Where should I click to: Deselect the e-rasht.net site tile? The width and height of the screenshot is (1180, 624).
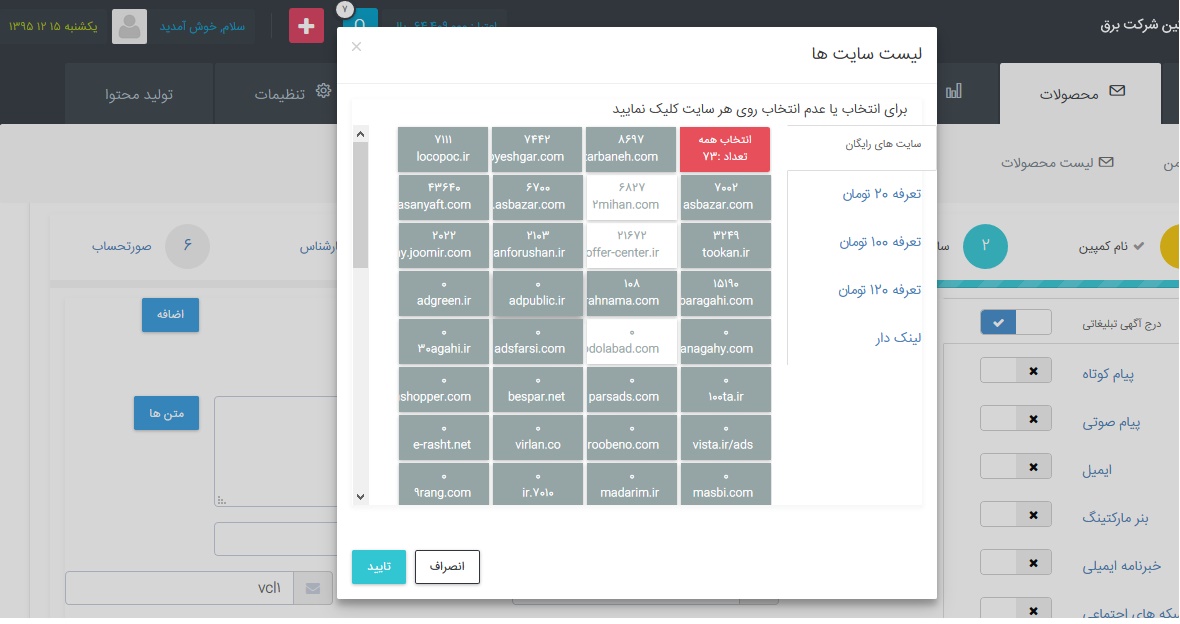click(443, 437)
